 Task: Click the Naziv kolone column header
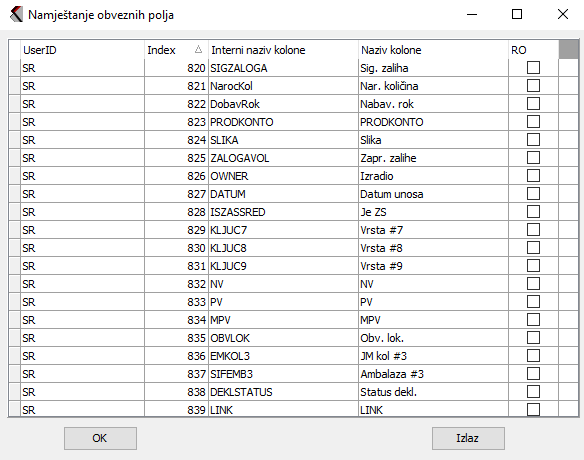tap(433, 50)
